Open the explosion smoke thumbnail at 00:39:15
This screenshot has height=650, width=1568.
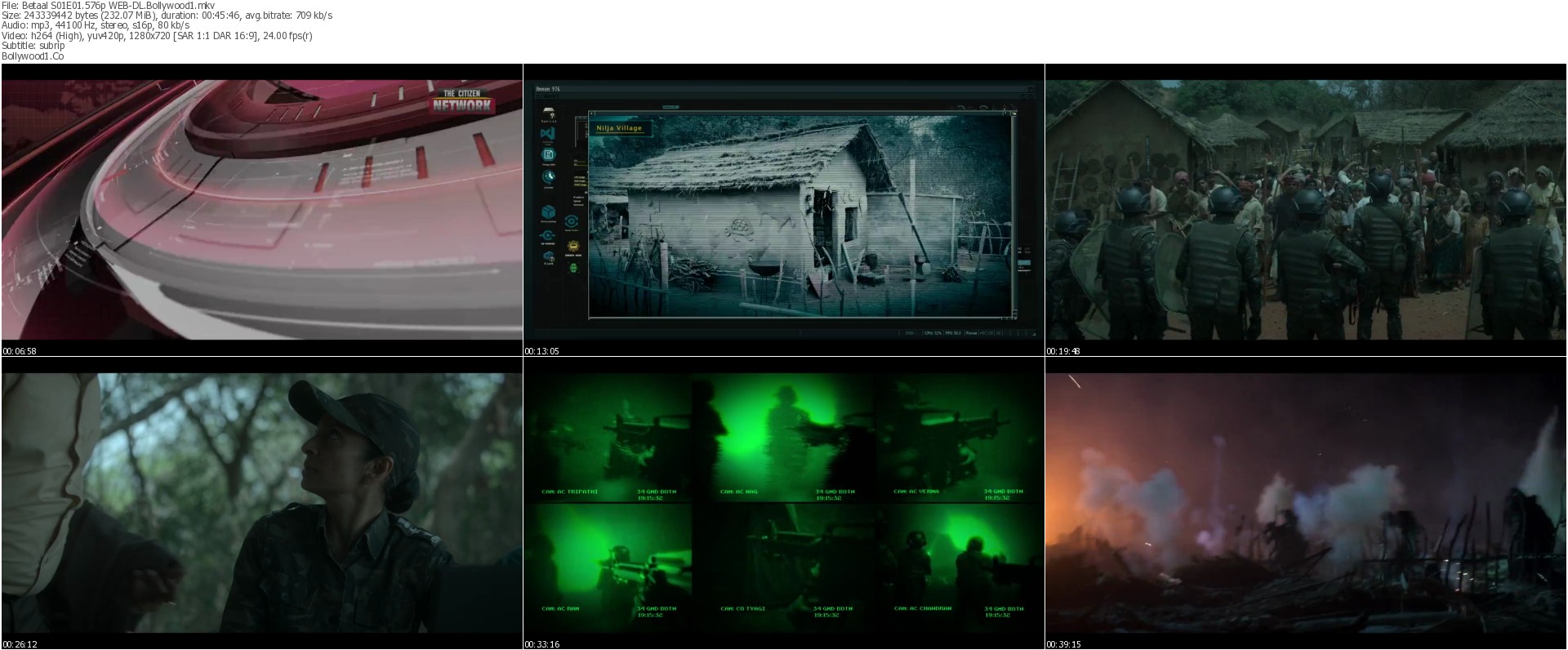(x=1306, y=503)
